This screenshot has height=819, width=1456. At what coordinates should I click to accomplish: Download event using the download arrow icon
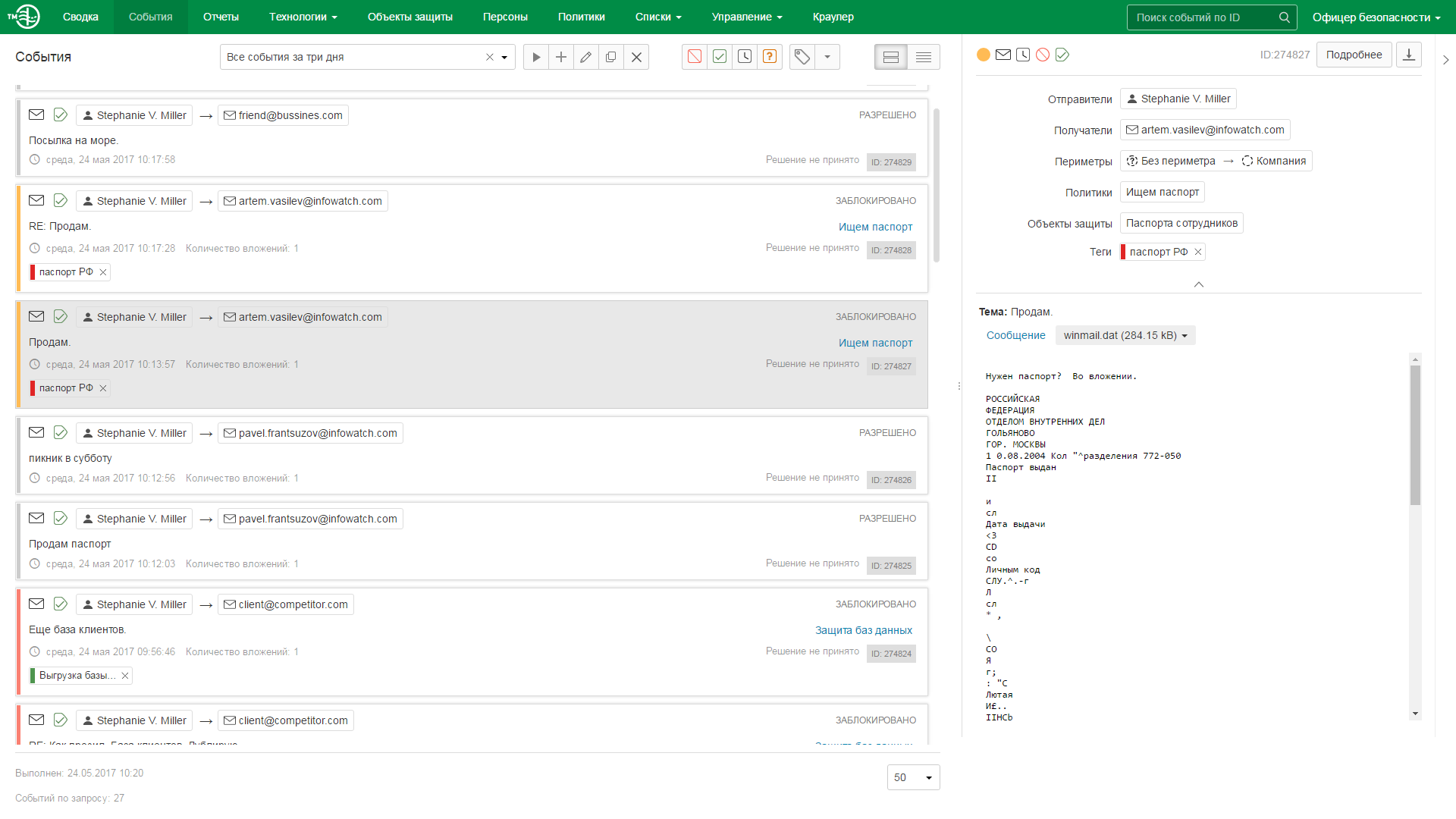[1409, 55]
